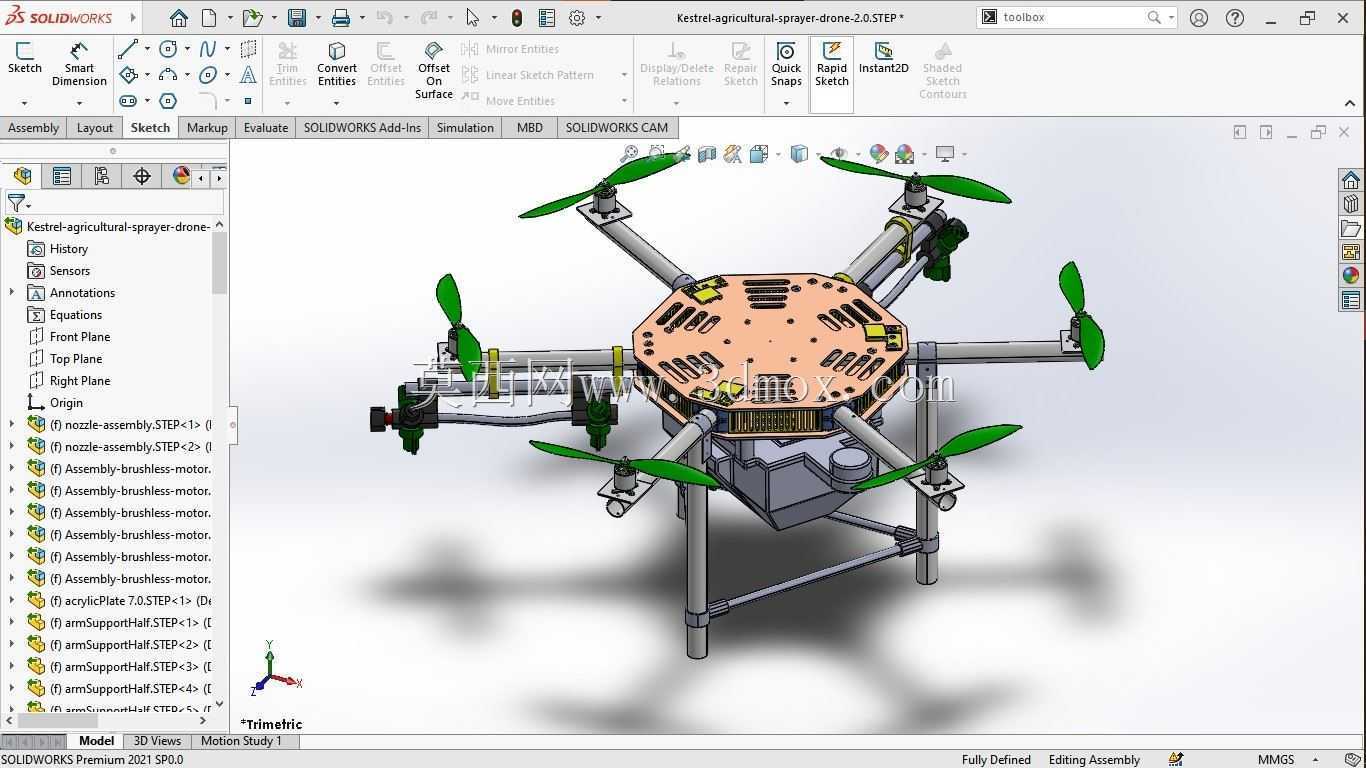1366x768 pixels.
Task: Print the current document
Action: coord(341,18)
